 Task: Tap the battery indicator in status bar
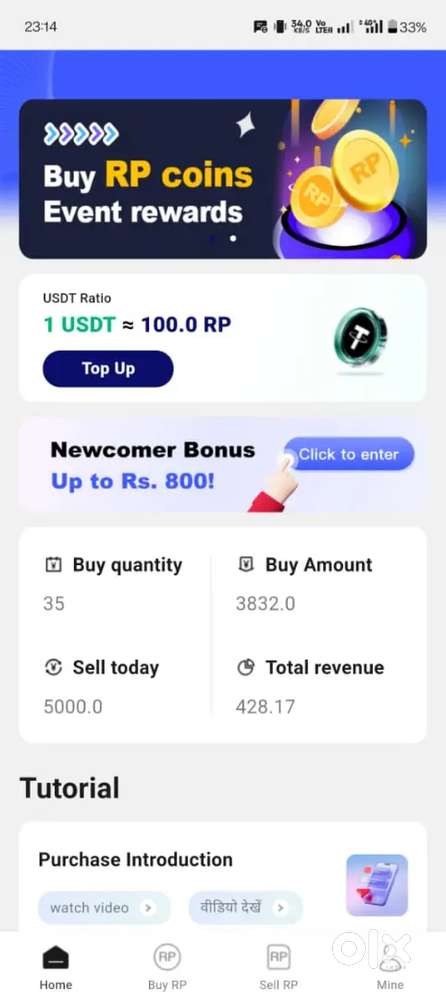click(x=392, y=27)
